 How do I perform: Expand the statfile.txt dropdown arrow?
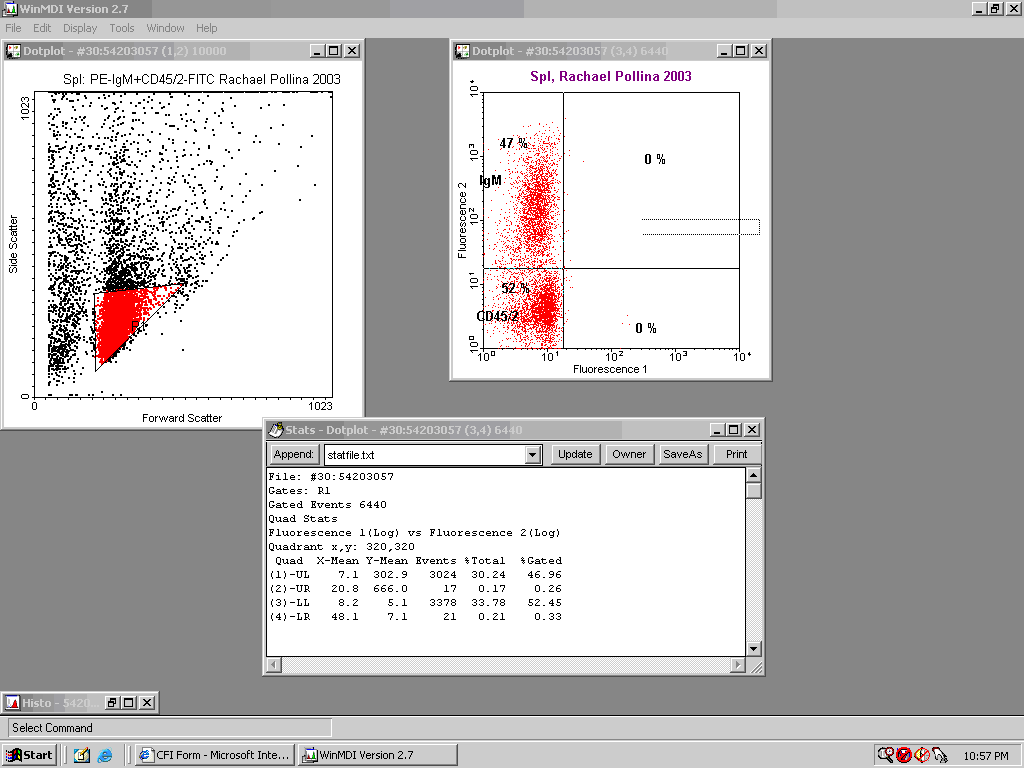coord(532,454)
